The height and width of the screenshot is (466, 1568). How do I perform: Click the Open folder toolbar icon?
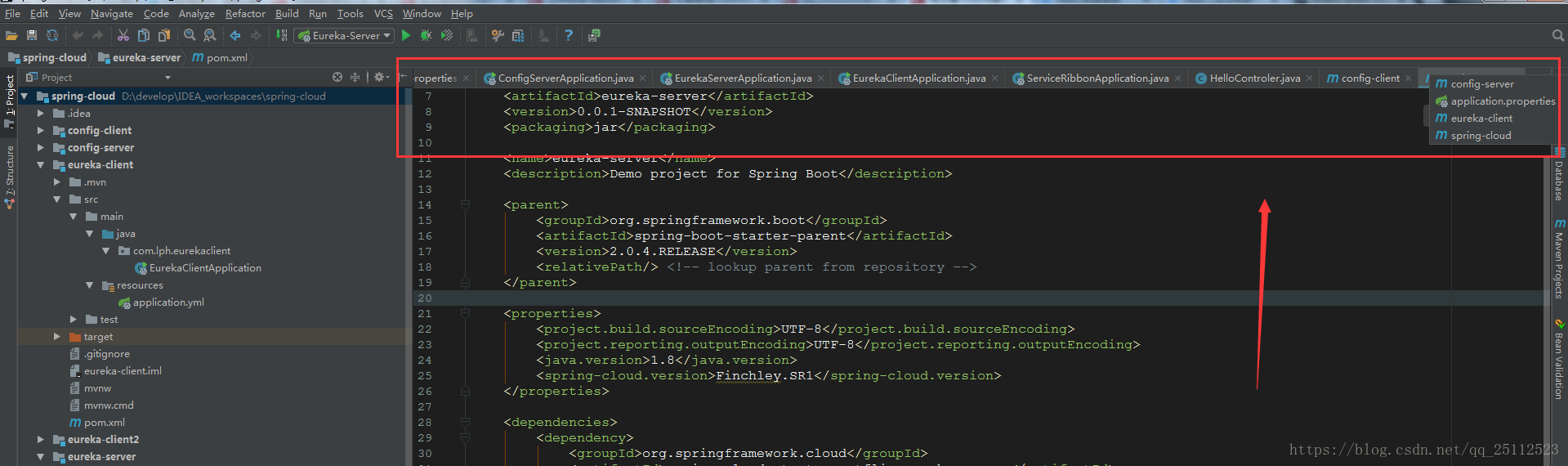pyautogui.click(x=11, y=35)
